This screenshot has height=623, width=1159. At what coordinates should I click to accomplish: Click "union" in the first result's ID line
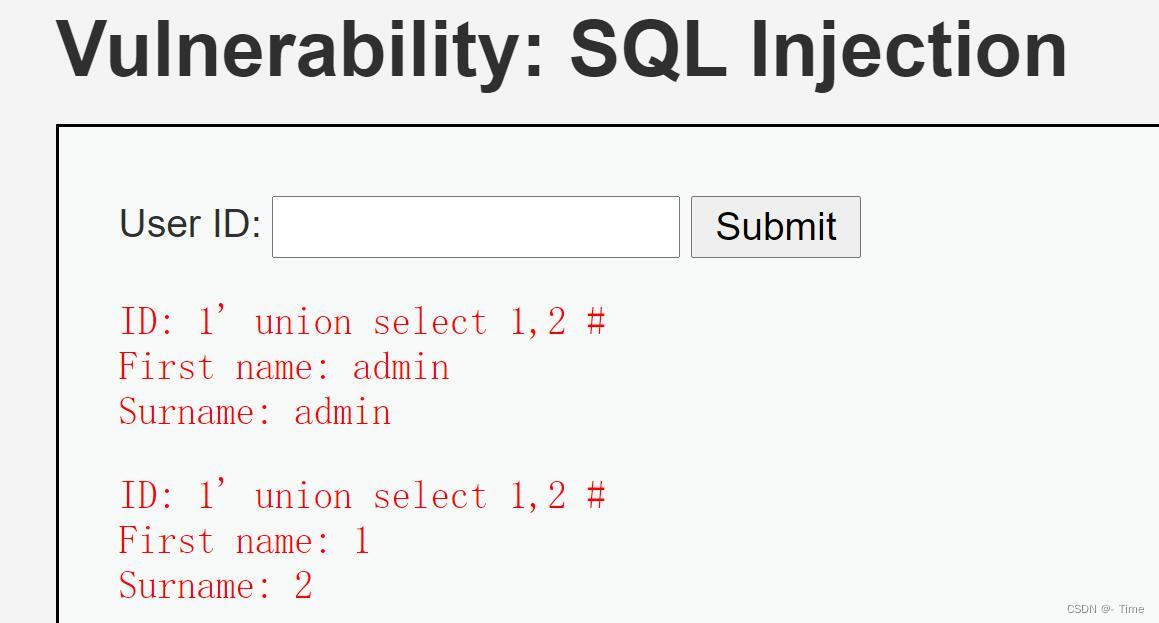pos(303,322)
